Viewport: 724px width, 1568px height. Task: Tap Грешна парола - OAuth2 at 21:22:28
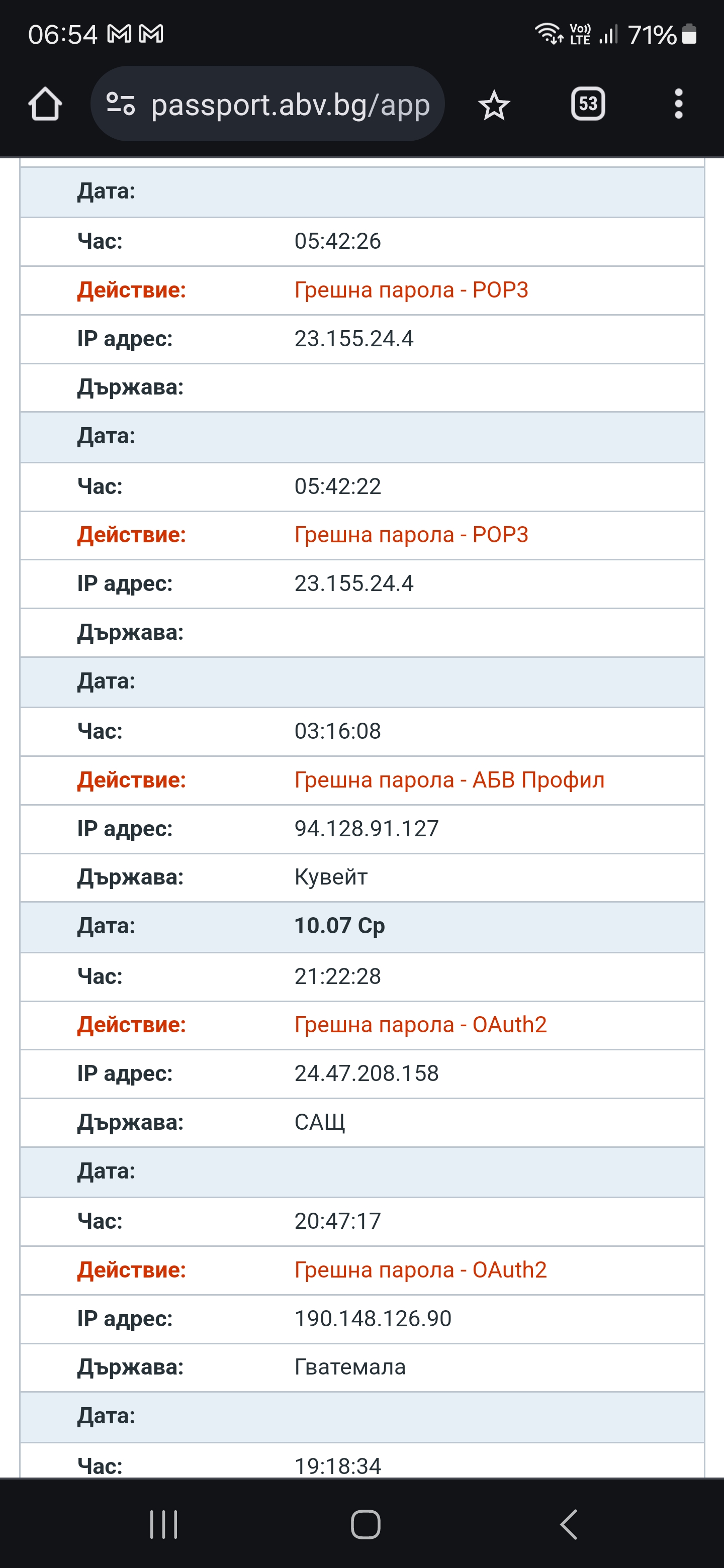pos(420,1024)
